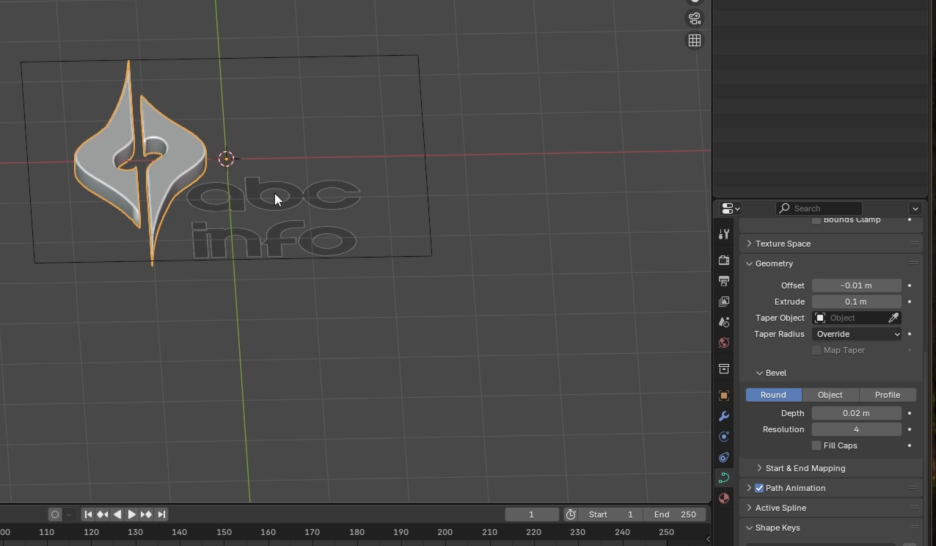Select Object bevel mode
Image resolution: width=936 pixels, height=546 pixels.
tap(830, 395)
